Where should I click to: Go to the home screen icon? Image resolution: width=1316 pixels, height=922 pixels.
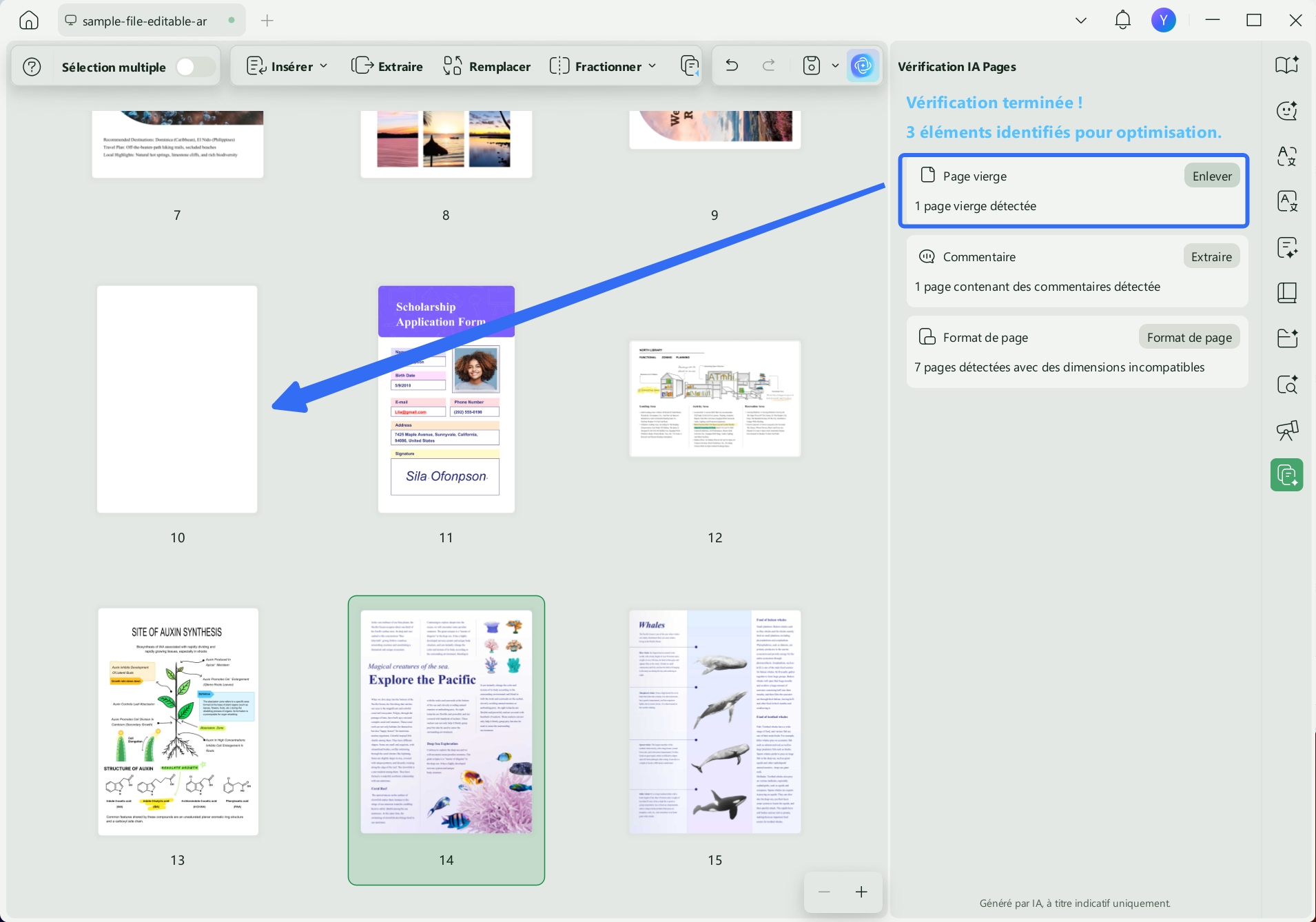[29, 21]
